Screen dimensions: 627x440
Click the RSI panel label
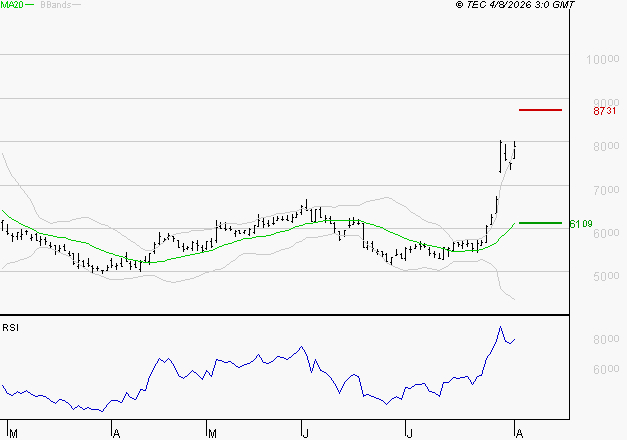point(10,328)
